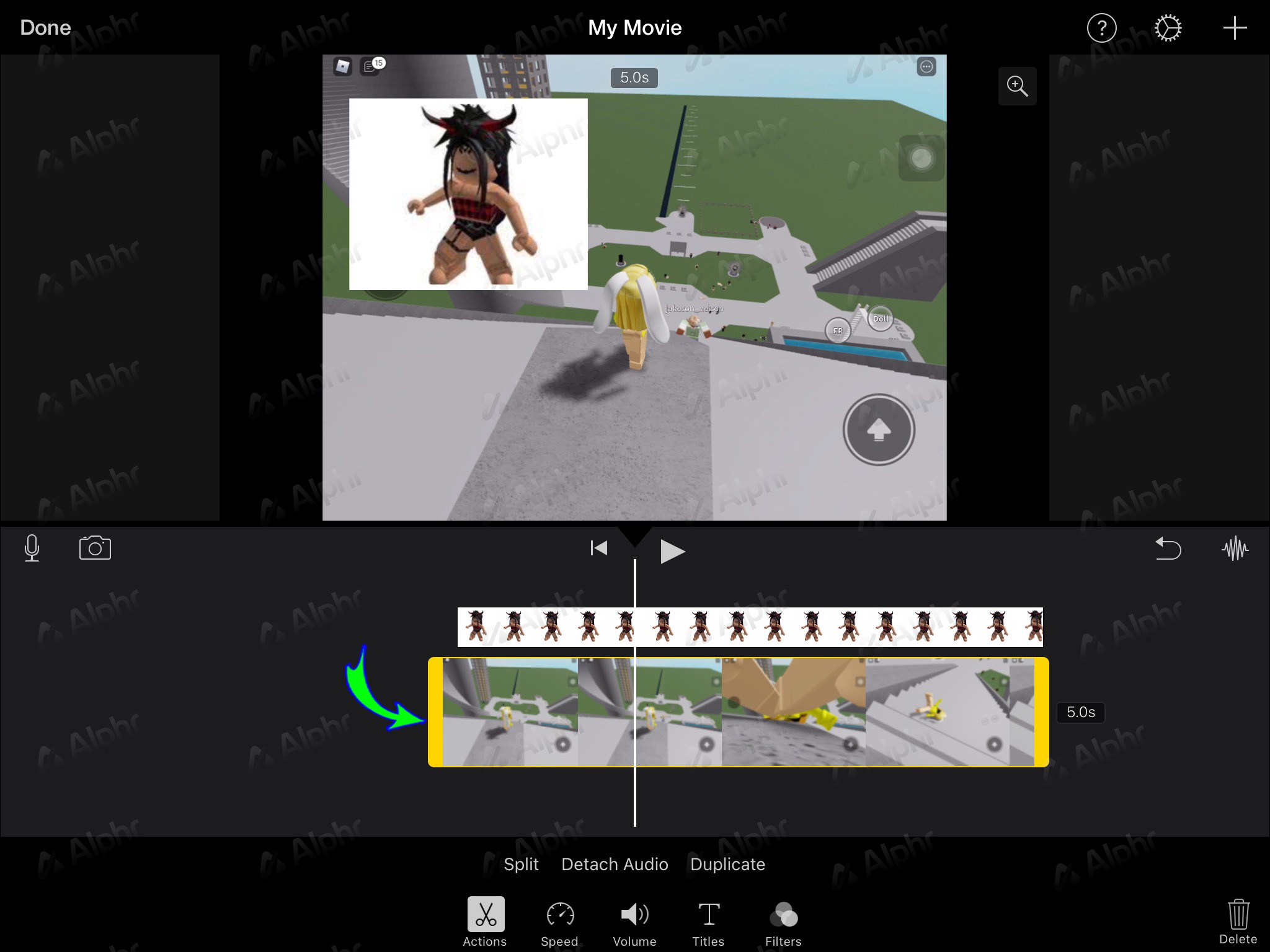The width and height of the screenshot is (1270, 952).
Task: Select the picture-in-picture overlay clip in timeline
Action: coord(750,627)
